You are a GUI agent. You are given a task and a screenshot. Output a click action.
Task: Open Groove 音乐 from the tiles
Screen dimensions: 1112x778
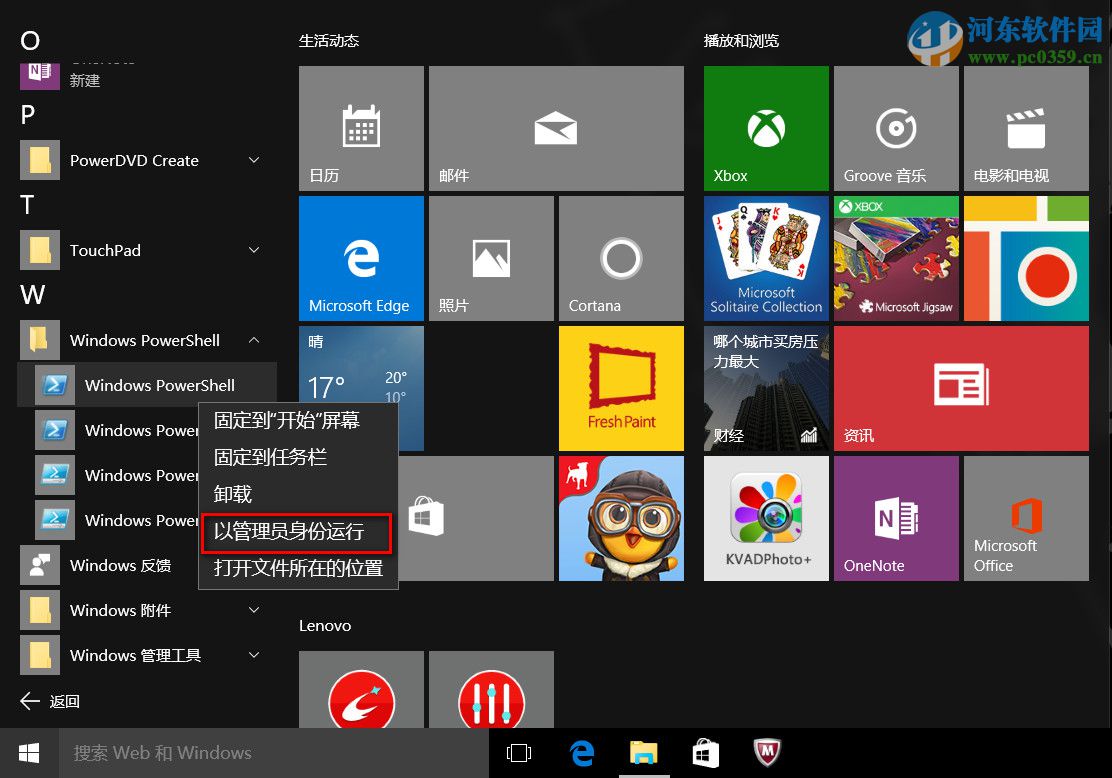[896, 128]
